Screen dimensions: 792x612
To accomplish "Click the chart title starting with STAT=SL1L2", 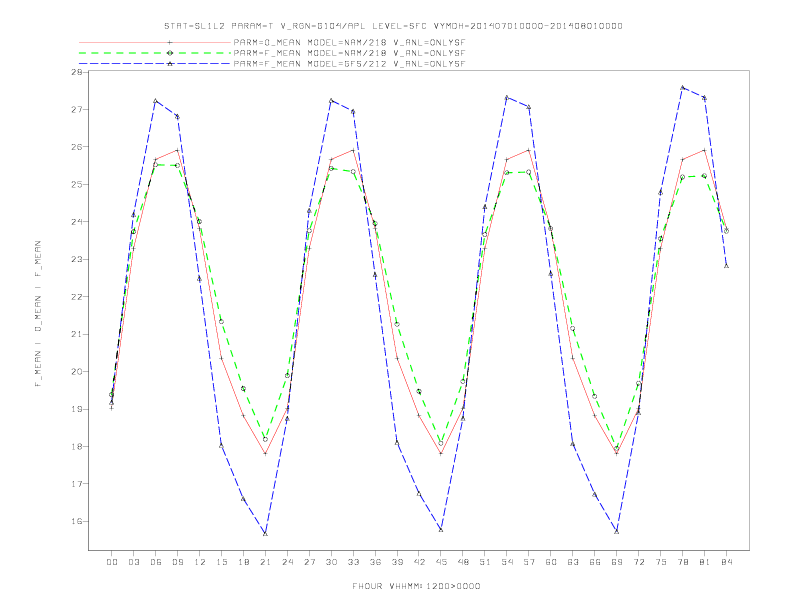I will [393, 26].
